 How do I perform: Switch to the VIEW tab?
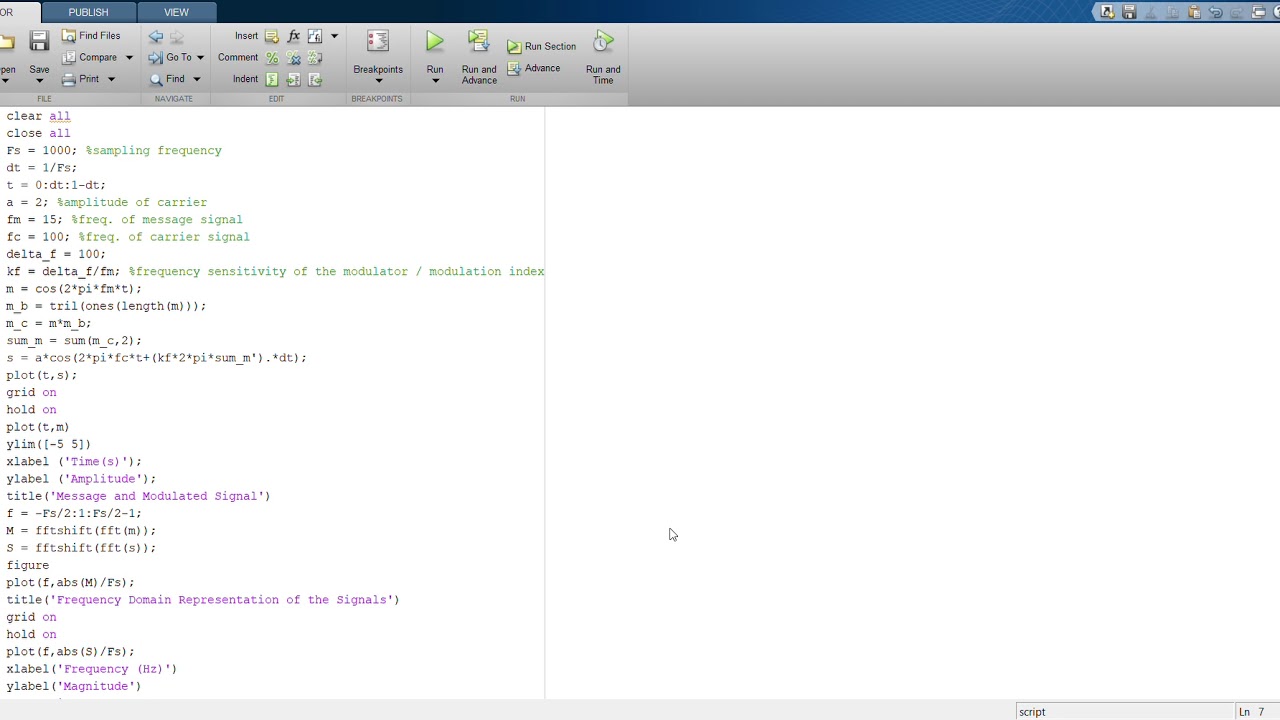pos(176,12)
